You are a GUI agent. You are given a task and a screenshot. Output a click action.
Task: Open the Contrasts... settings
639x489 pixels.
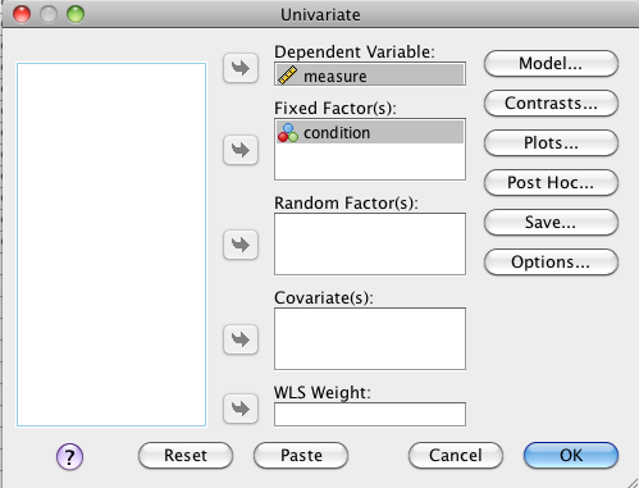[x=551, y=103]
